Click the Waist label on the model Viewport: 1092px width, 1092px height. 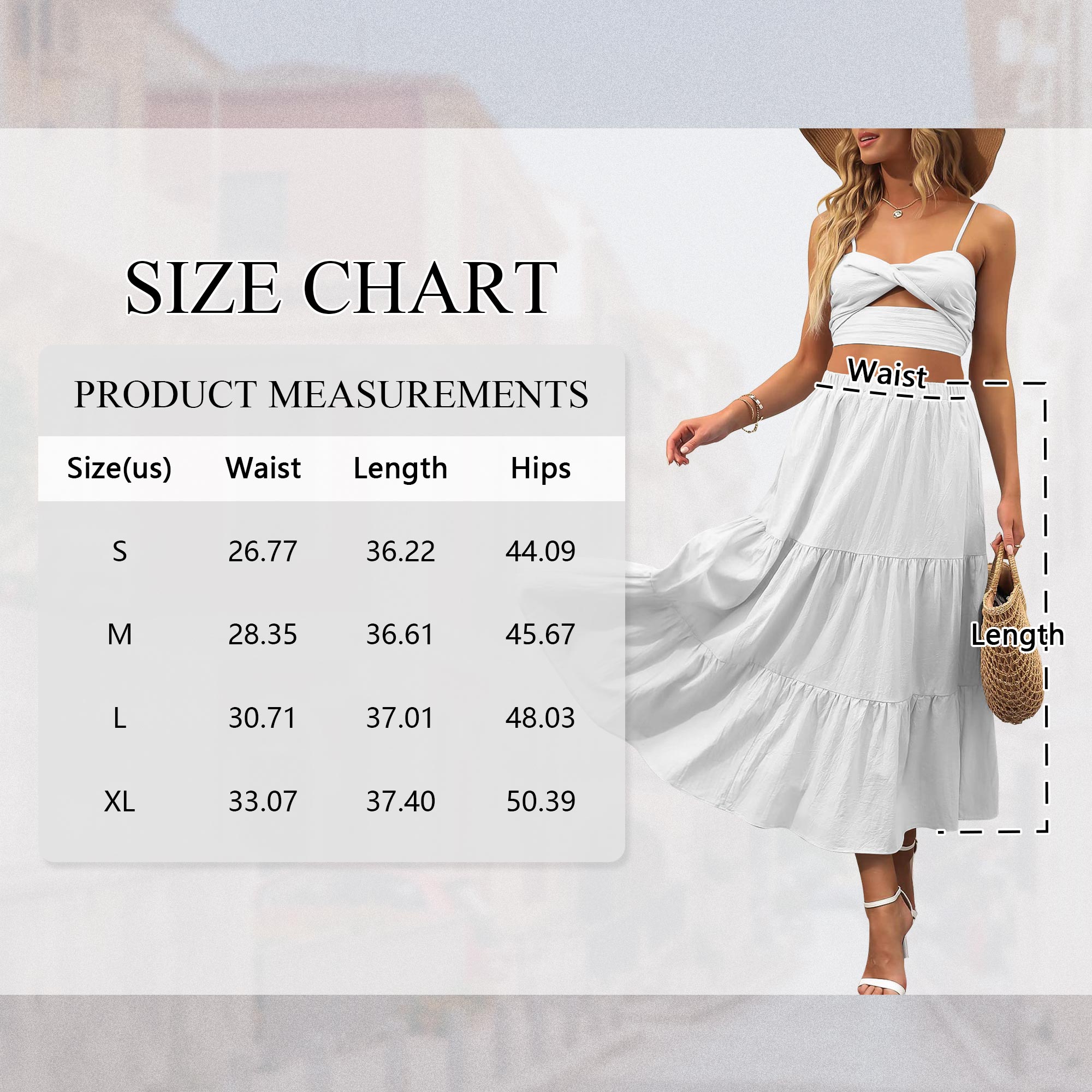click(x=888, y=373)
